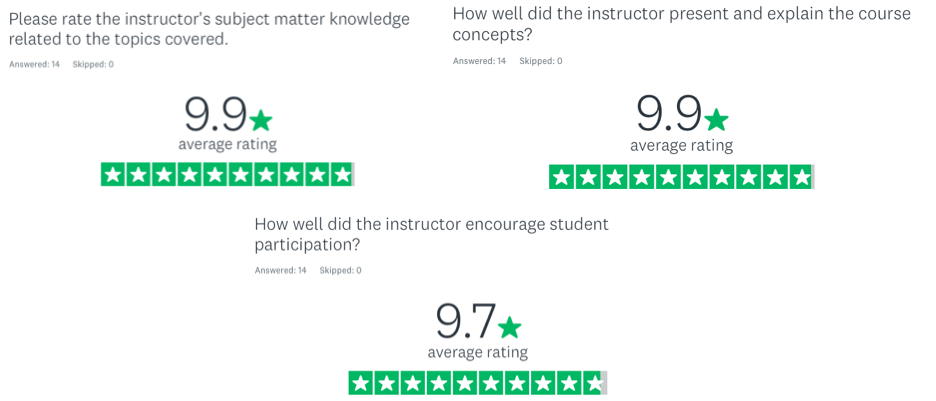This screenshot has width=936, height=401.
Task: Click the first 9.9 rating number on left
Action: tap(215, 114)
